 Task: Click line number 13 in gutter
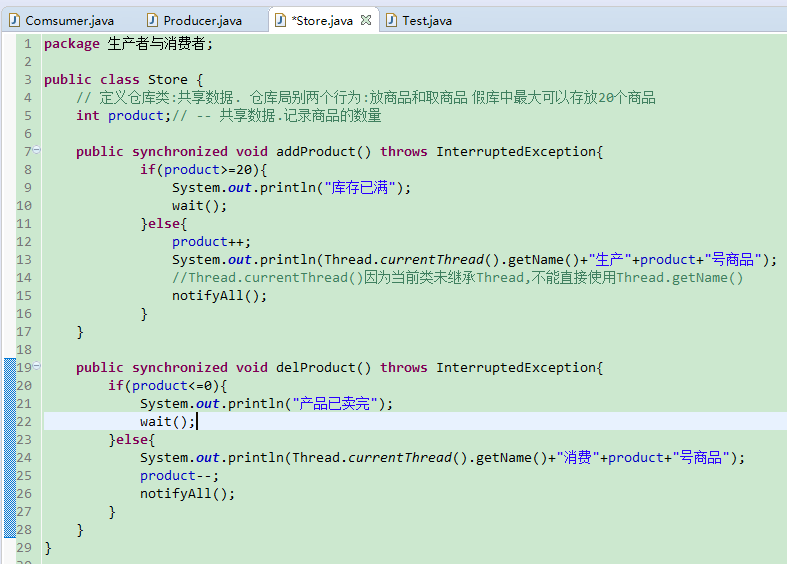(x=24, y=260)
